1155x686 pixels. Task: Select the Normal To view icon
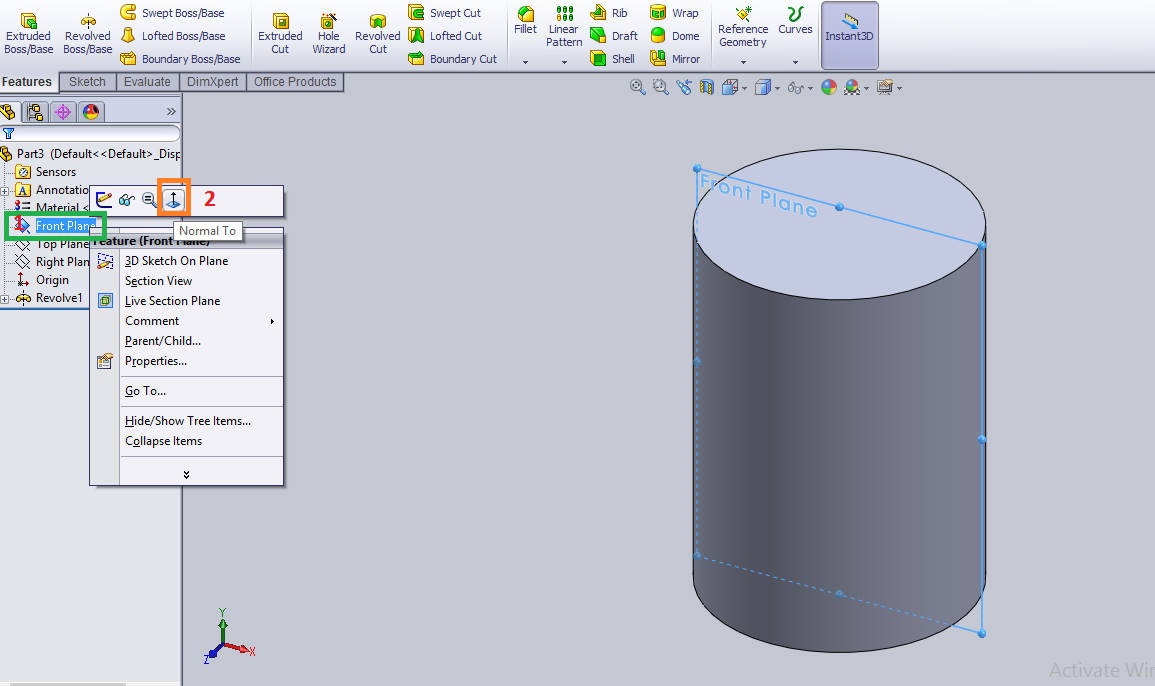pyautogui.click(x=173, y=198)
